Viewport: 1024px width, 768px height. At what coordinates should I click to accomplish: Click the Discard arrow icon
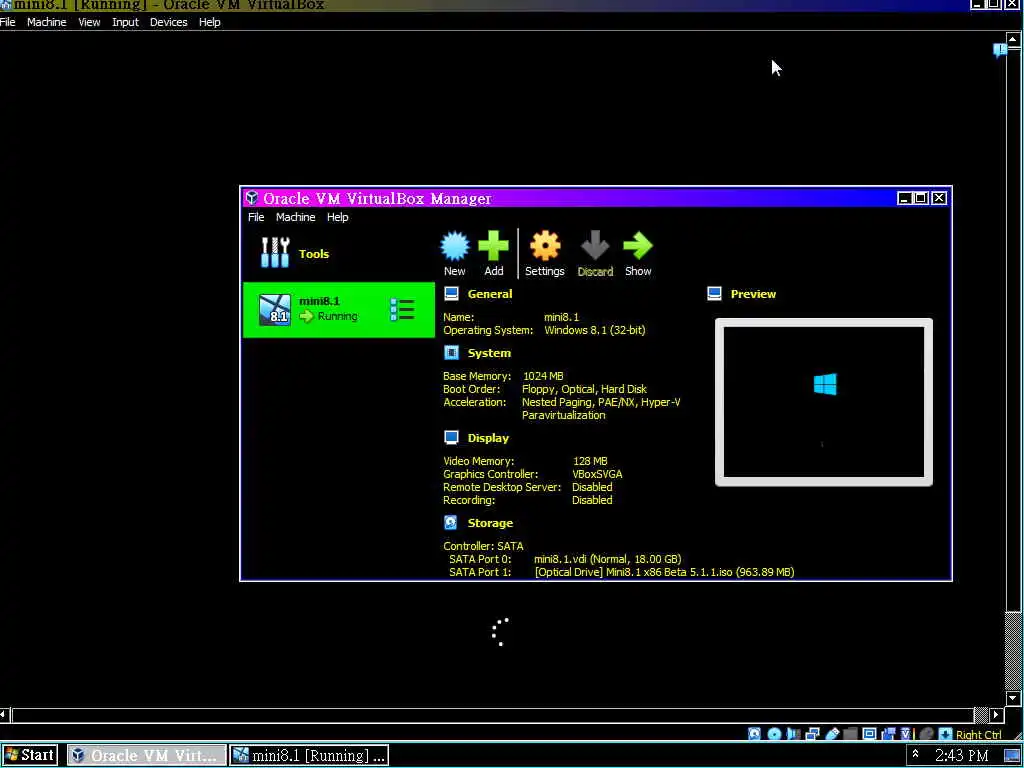[595, 246]
